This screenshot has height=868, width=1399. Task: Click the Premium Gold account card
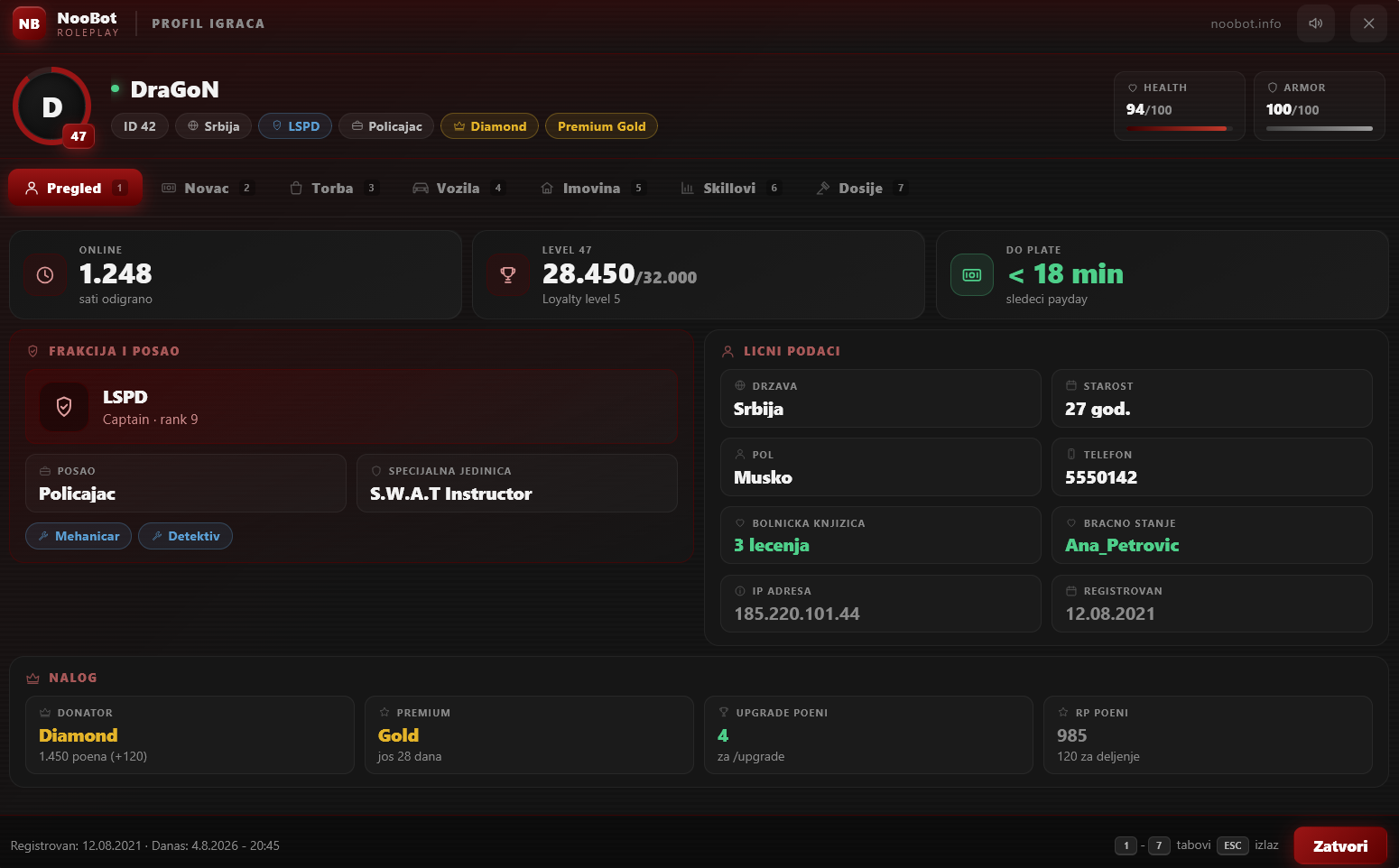point(529,734)
